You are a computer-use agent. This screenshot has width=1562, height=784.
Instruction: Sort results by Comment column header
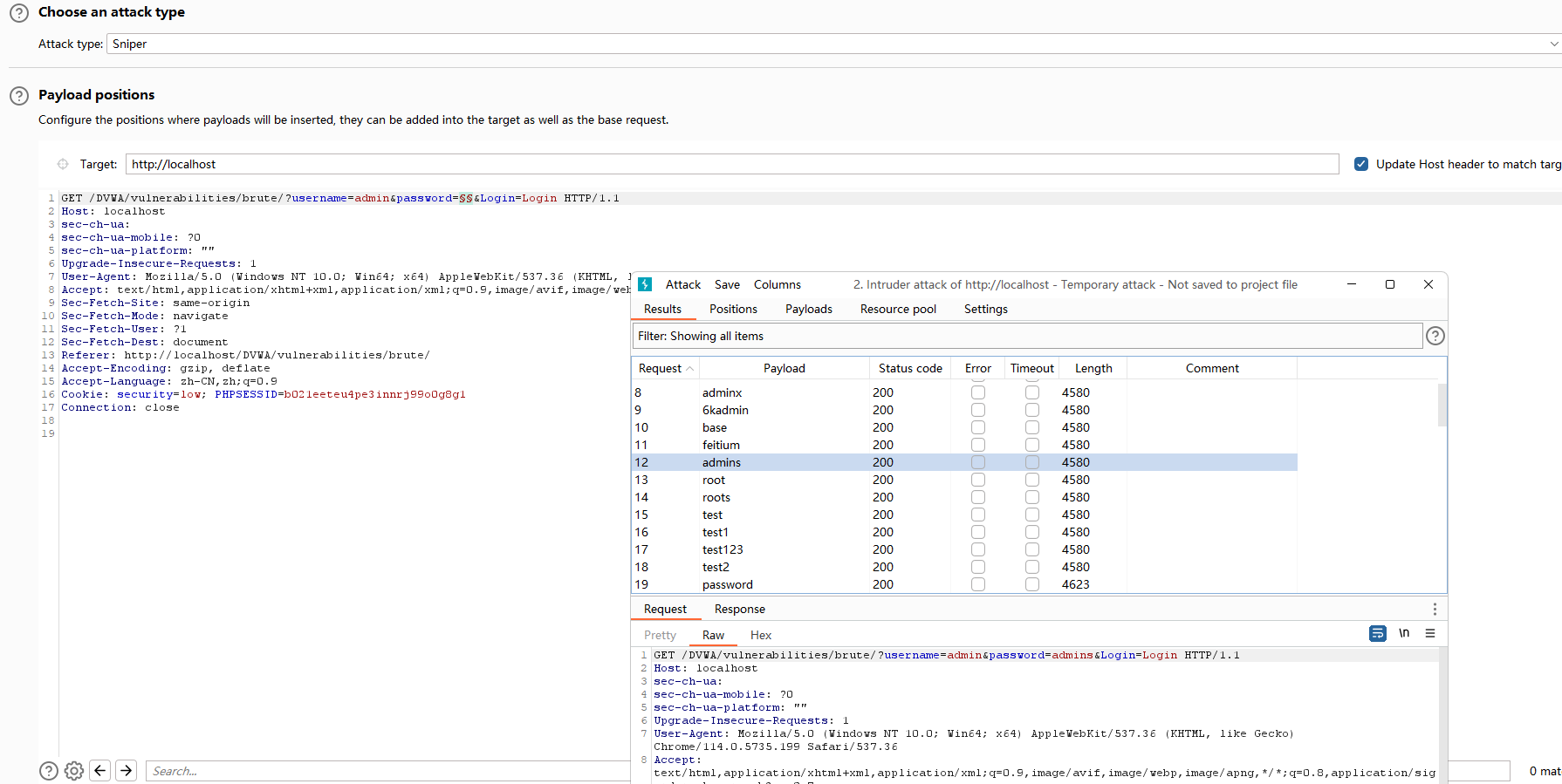coord(1212,368)
